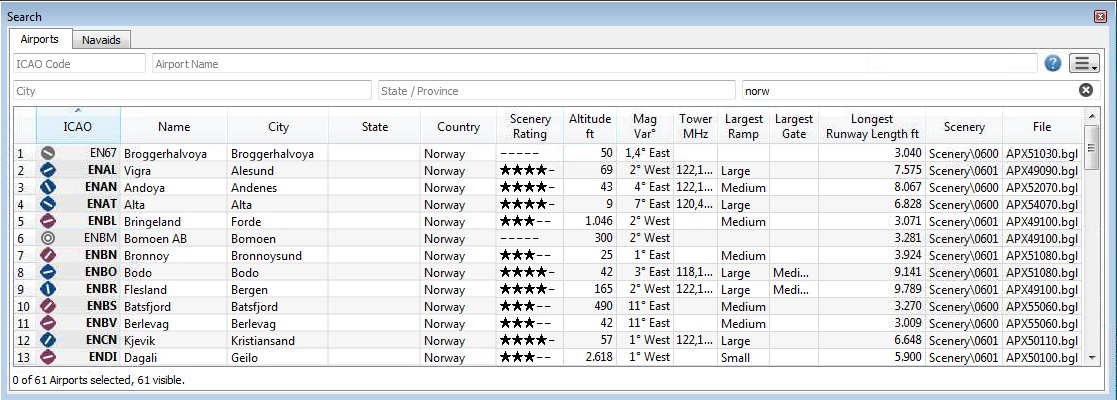Sort by the Name column header
Screen dimensions: 1117x400
click(x=174, y=126)
